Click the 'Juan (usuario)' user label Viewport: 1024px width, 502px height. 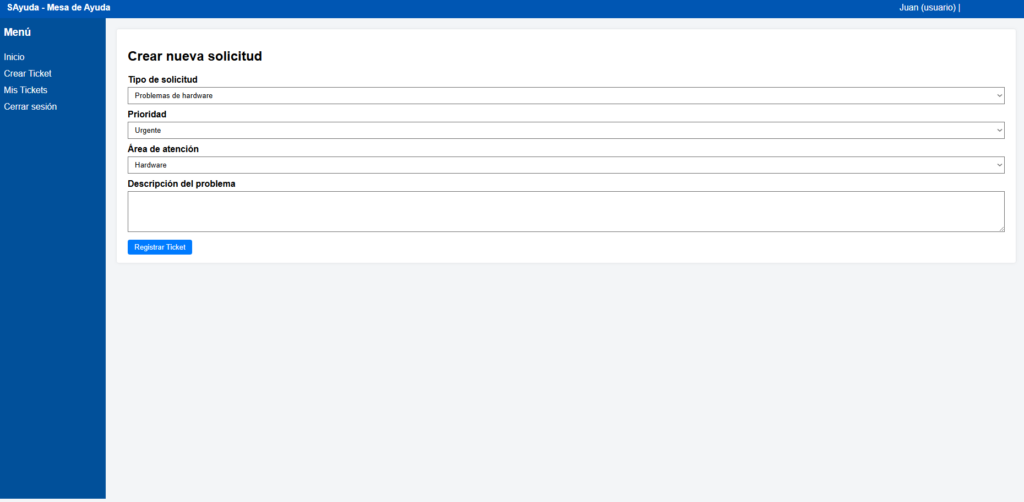point(927,8)
